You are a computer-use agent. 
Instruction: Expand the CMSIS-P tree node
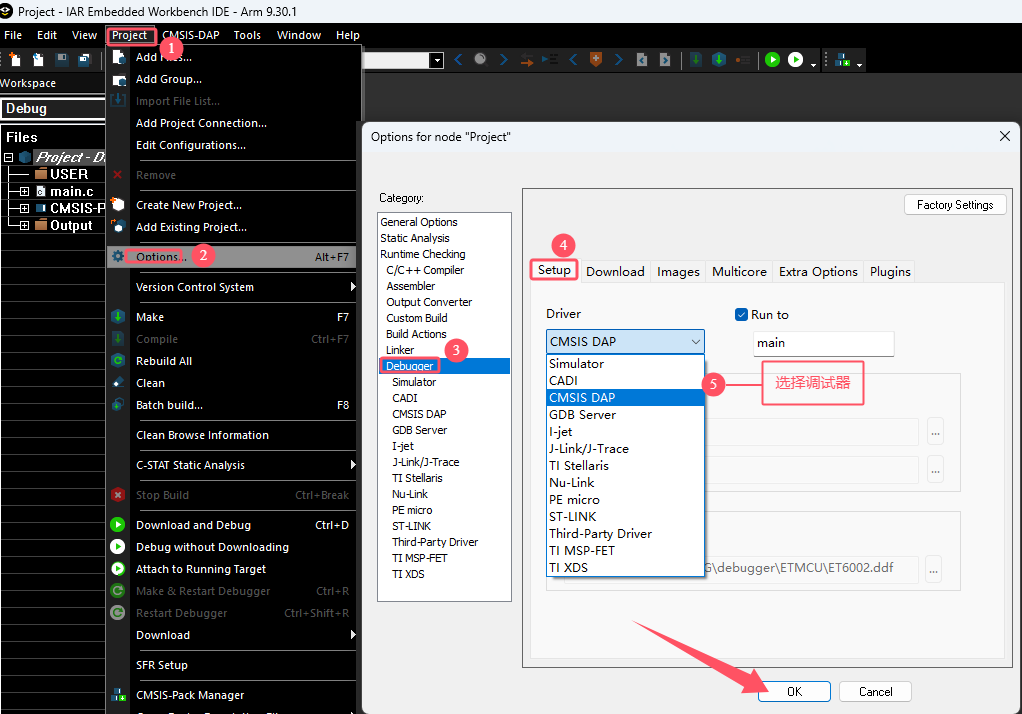[24, 209]
